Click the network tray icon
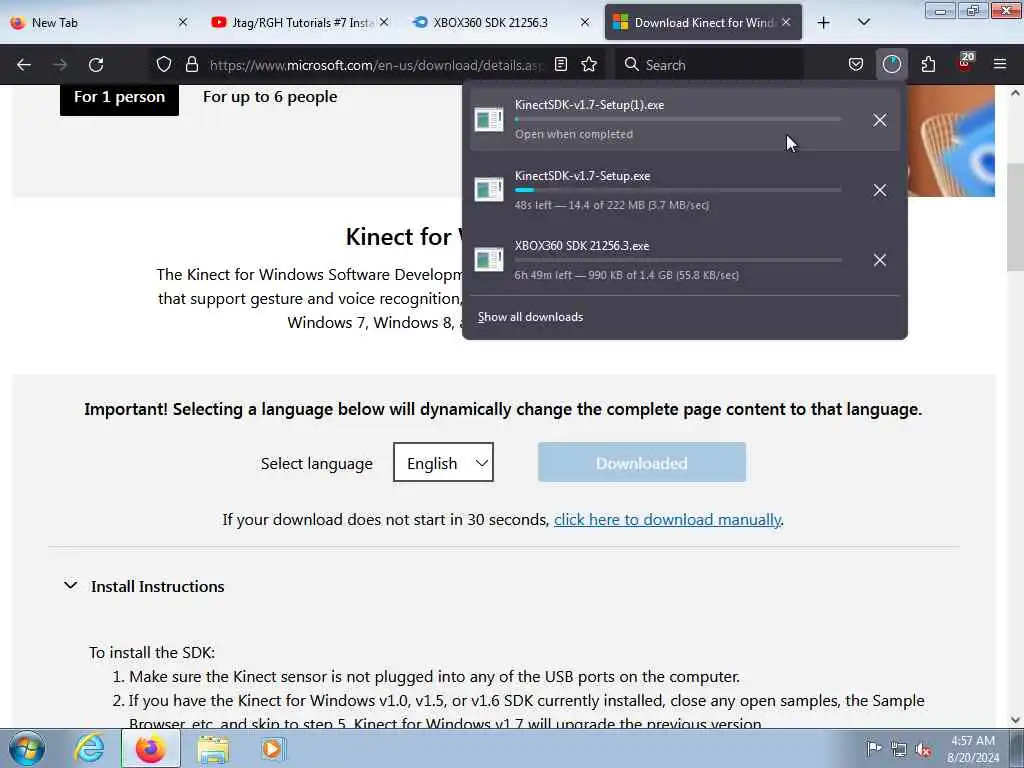Screen dimensions: 1024x768 click(899, 749)
